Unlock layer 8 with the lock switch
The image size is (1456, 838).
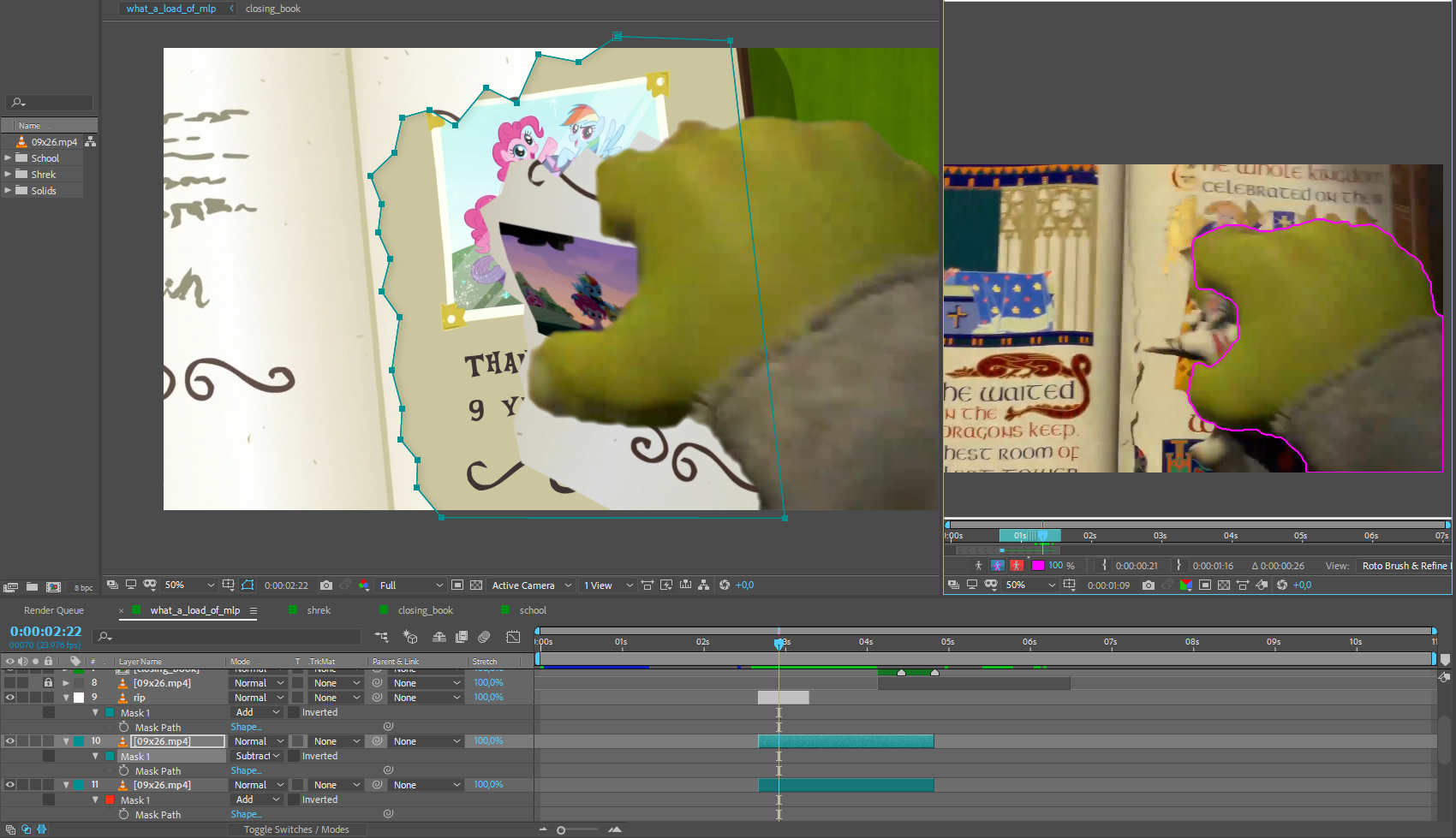[x=48, y=683]
